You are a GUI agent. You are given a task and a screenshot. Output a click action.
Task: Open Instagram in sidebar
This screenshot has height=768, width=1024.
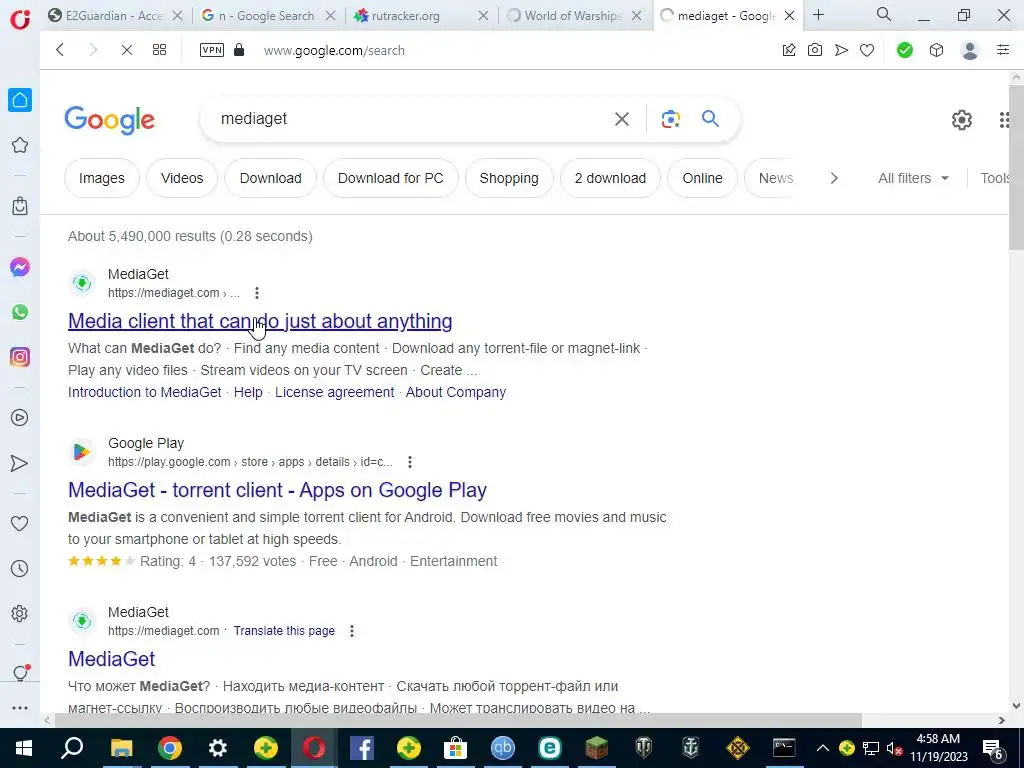[20, 357]
